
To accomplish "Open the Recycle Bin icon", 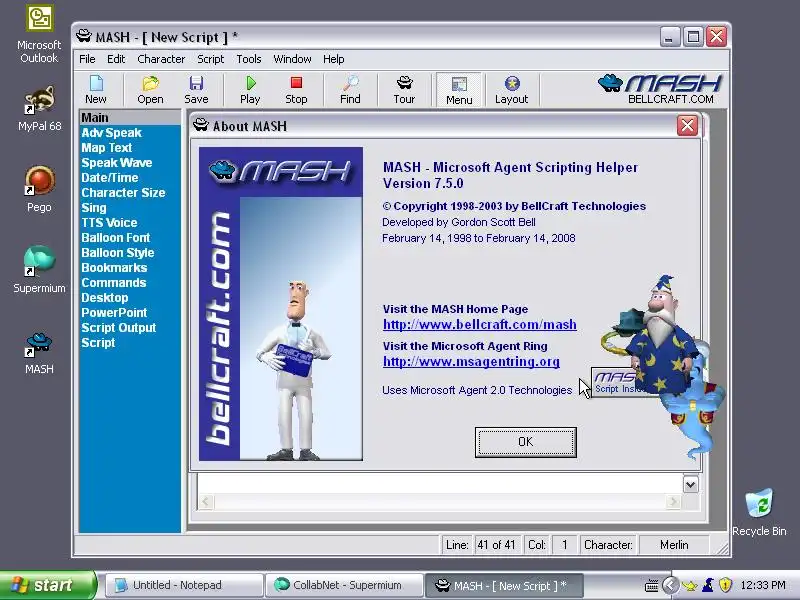I will (759, 512).
